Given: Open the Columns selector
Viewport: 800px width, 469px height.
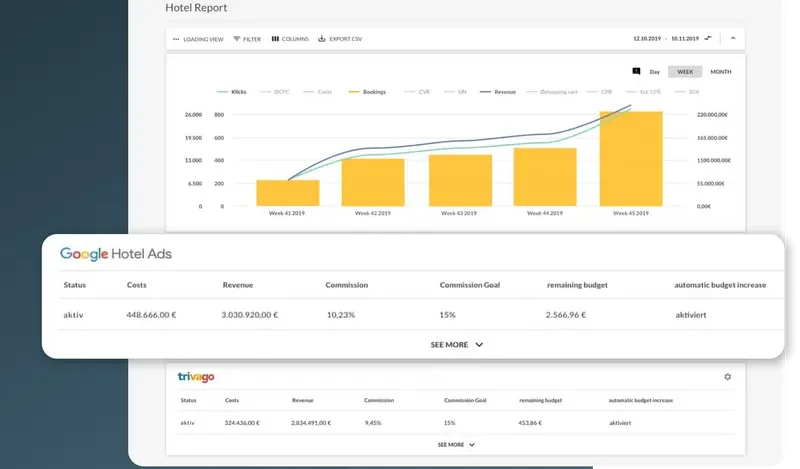Looking at the screenshot, I should (290, 39).
